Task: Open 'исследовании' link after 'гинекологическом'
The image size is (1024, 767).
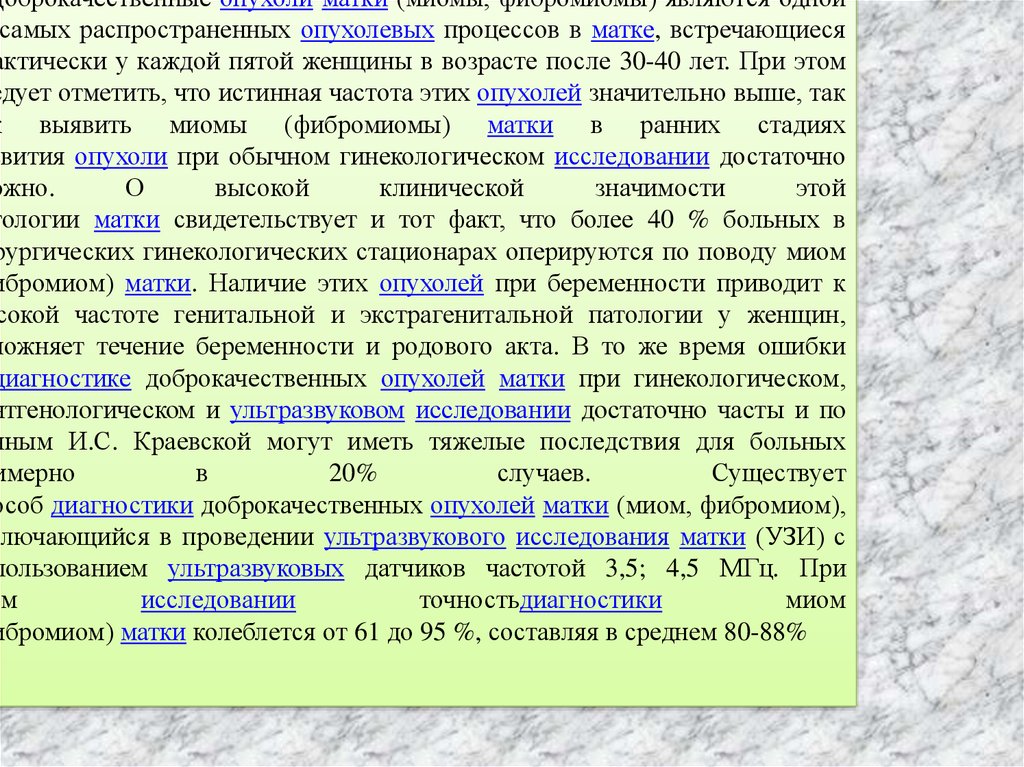Action: 632,158
